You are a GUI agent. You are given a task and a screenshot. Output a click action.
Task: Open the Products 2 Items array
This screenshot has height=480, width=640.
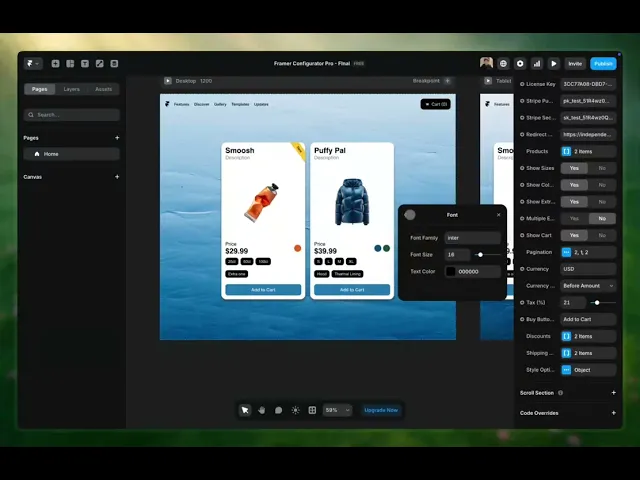pos(588,151)
